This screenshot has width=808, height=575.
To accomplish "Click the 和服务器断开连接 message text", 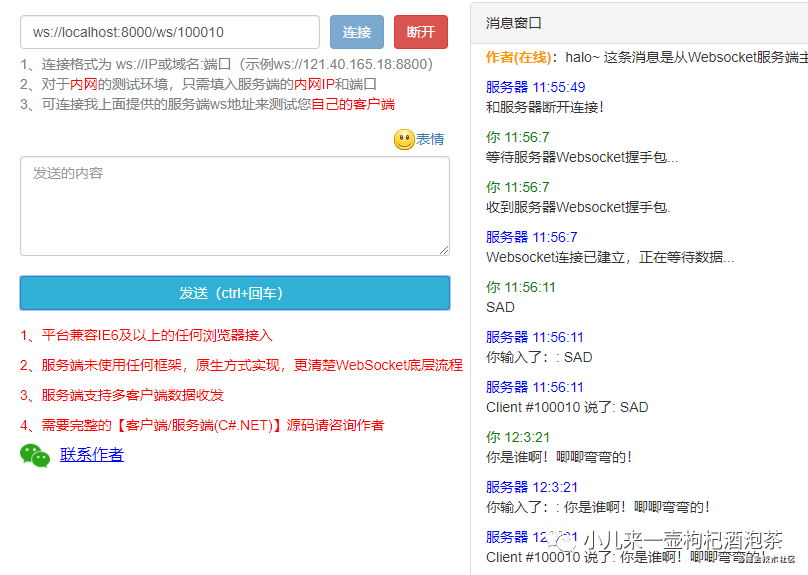I will (545, 107).
